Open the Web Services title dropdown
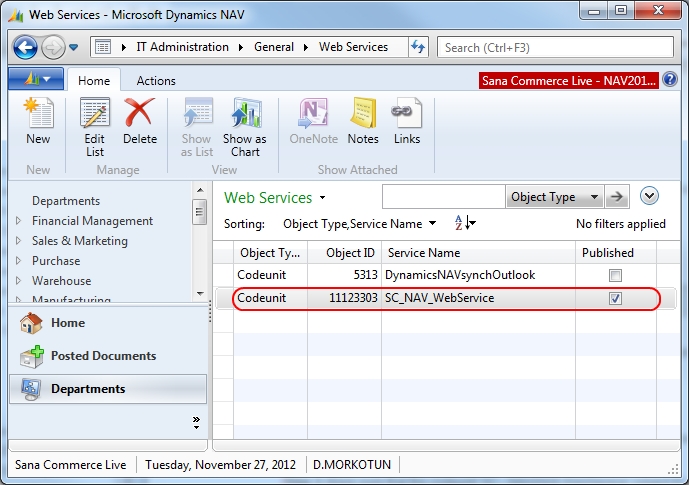This screenshot has width=689, height=485. click(323, 198)
